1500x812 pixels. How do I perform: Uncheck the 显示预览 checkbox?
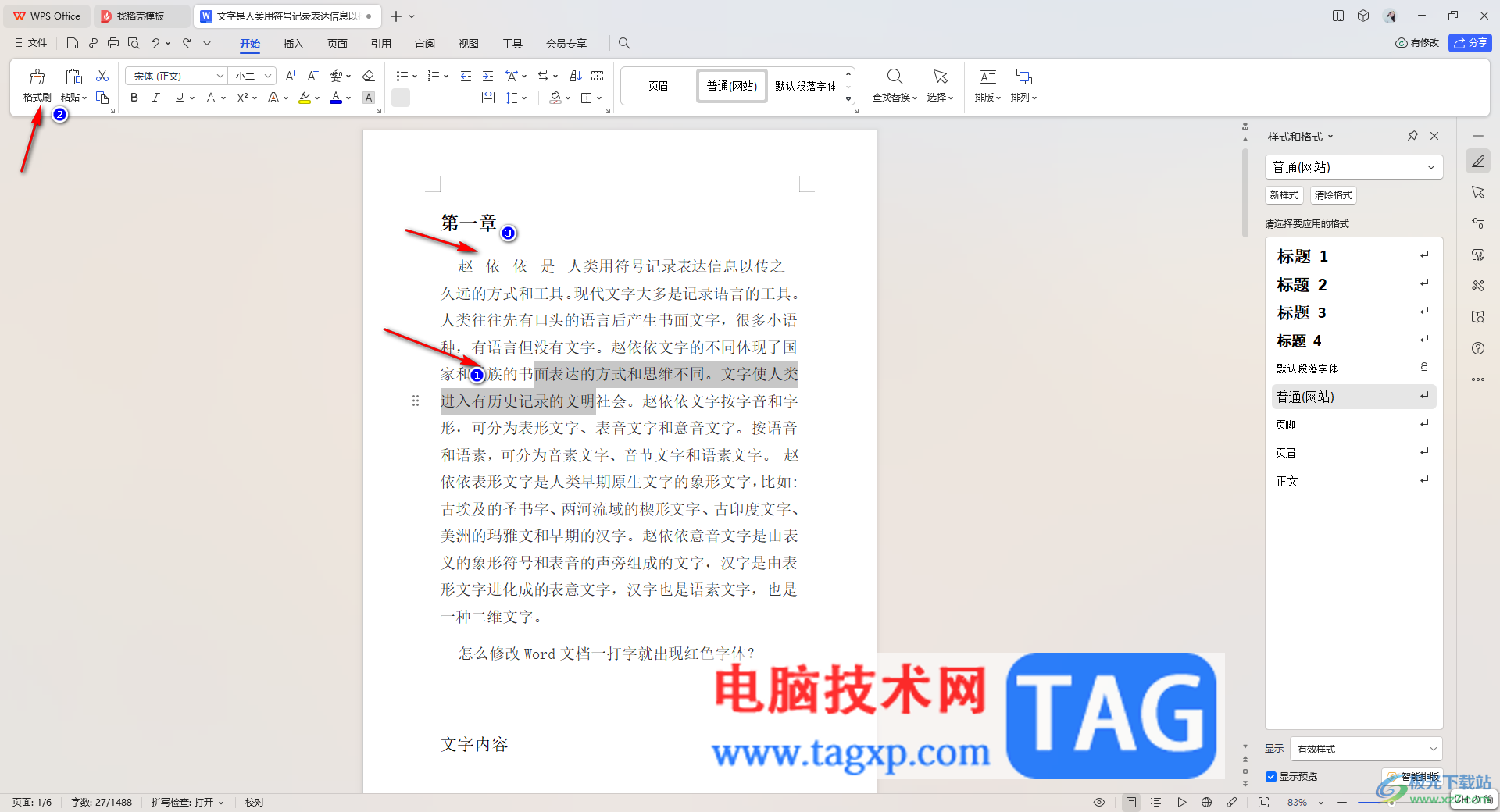point(1271,777)
